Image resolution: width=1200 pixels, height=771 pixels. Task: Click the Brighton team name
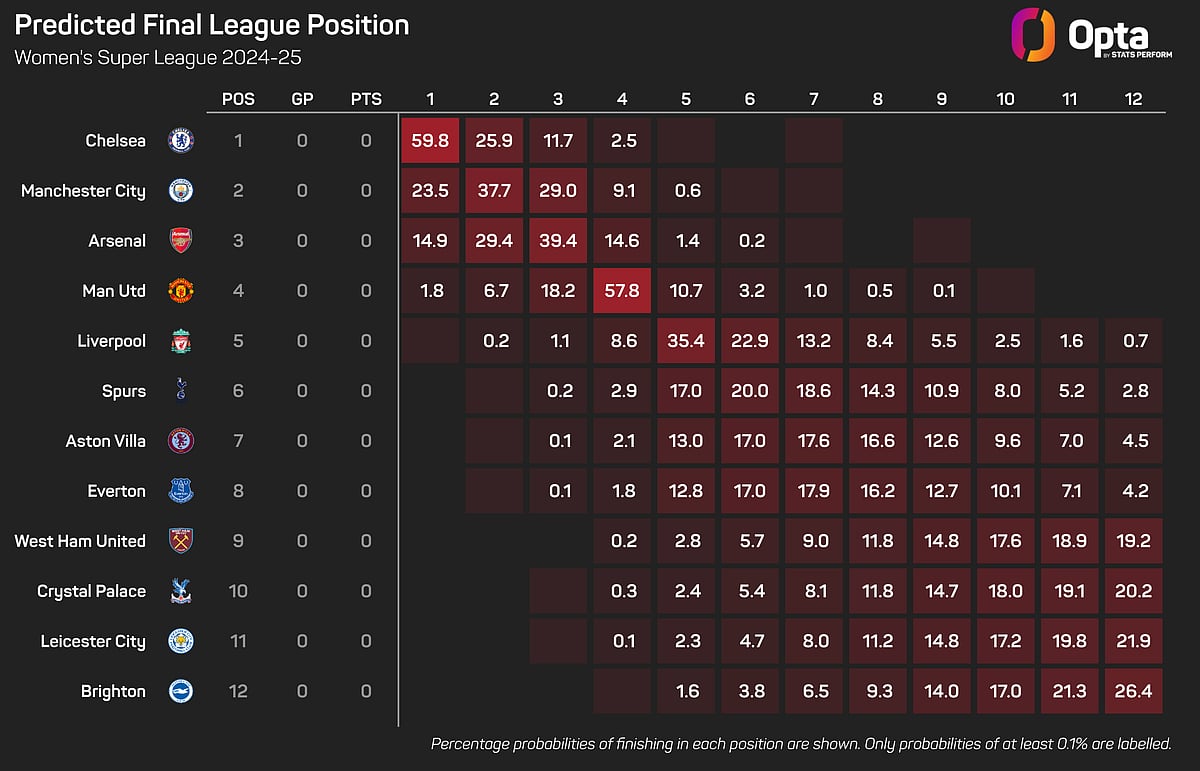(114, 691)
